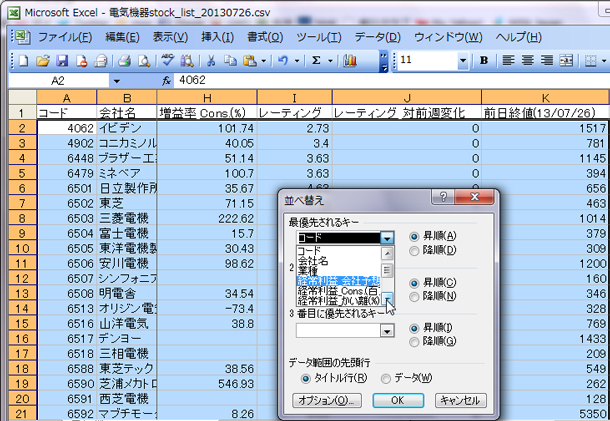Undo last action arrow icon
Viewport: 610px width, 421px height.
pos(283,61)
